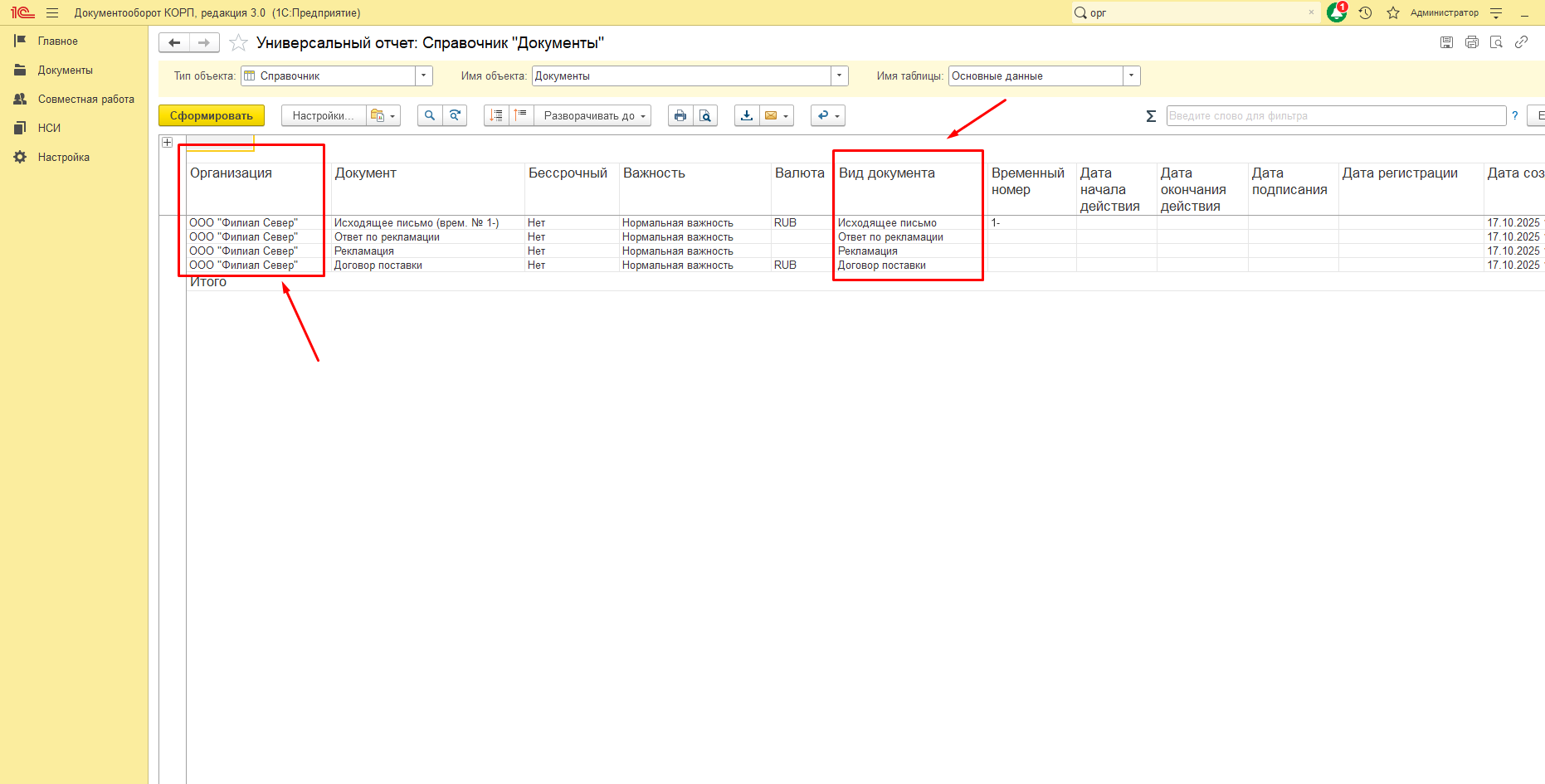Select the Дата подписания column header
Image resolution: width=1545 pixels, height=784 pixels.
tap(1293, 188)
